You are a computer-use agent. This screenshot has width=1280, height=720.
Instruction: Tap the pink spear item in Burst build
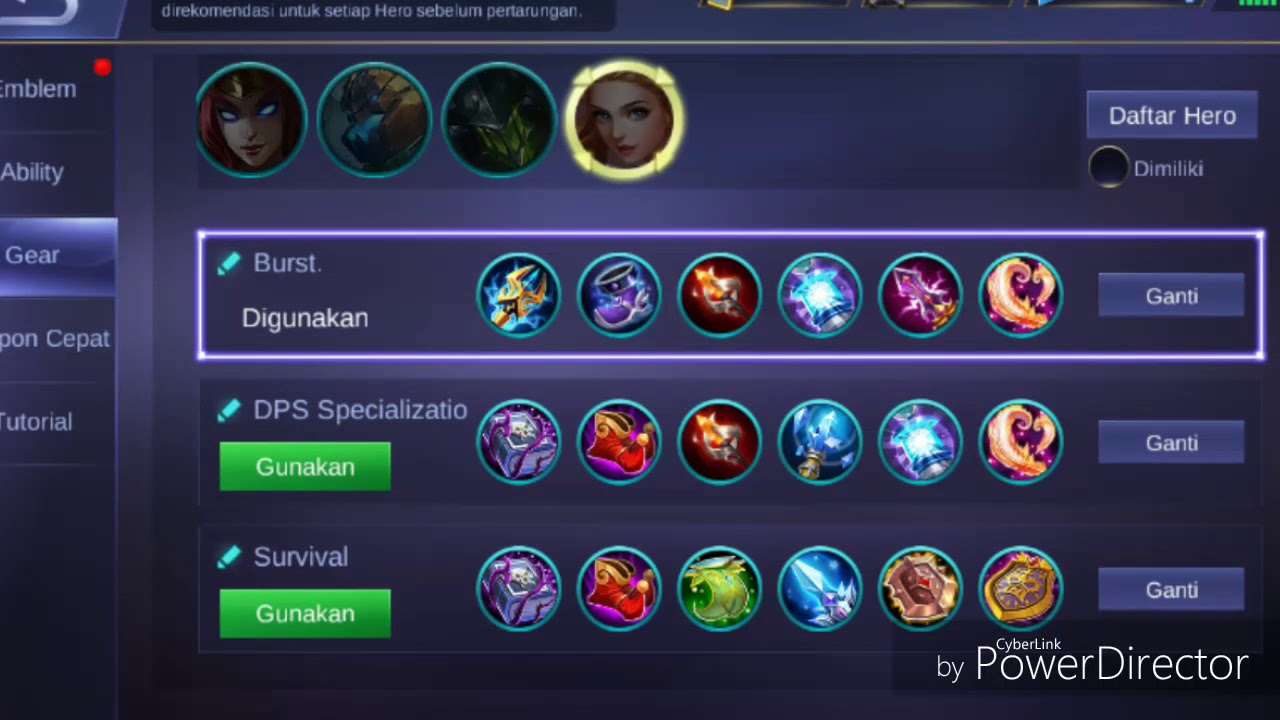(x=920, y=295)
